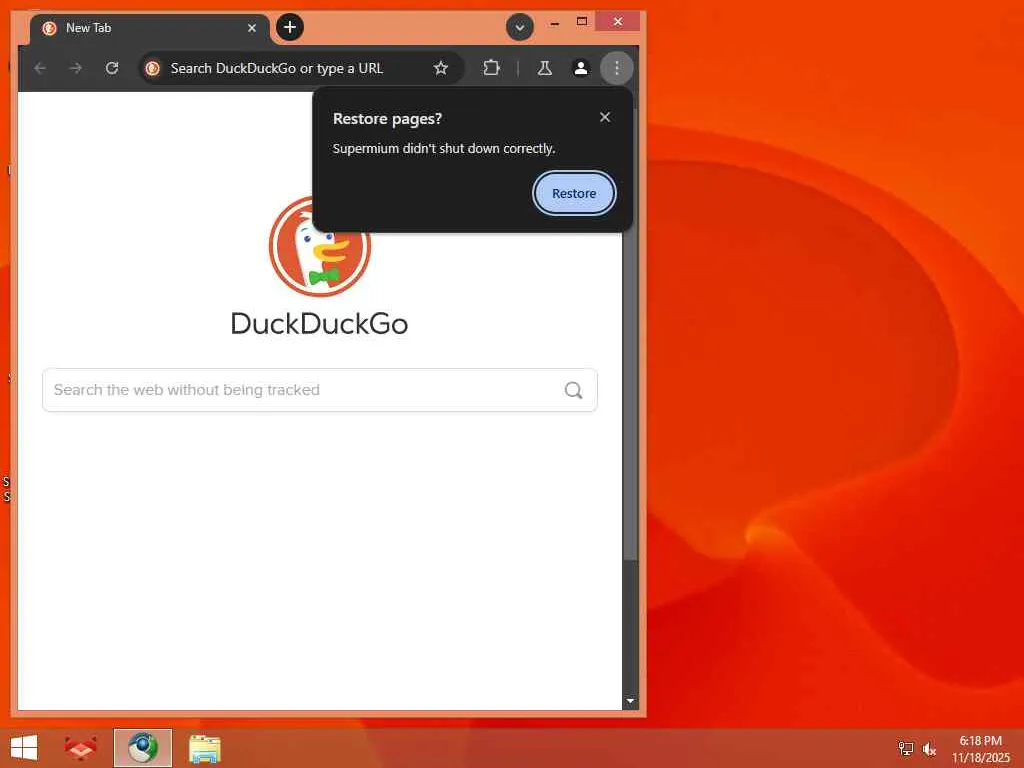Viewport: 1024px width, 768px height.
Task: Open the tab search dropdown arrow
Action: [520, 27]
